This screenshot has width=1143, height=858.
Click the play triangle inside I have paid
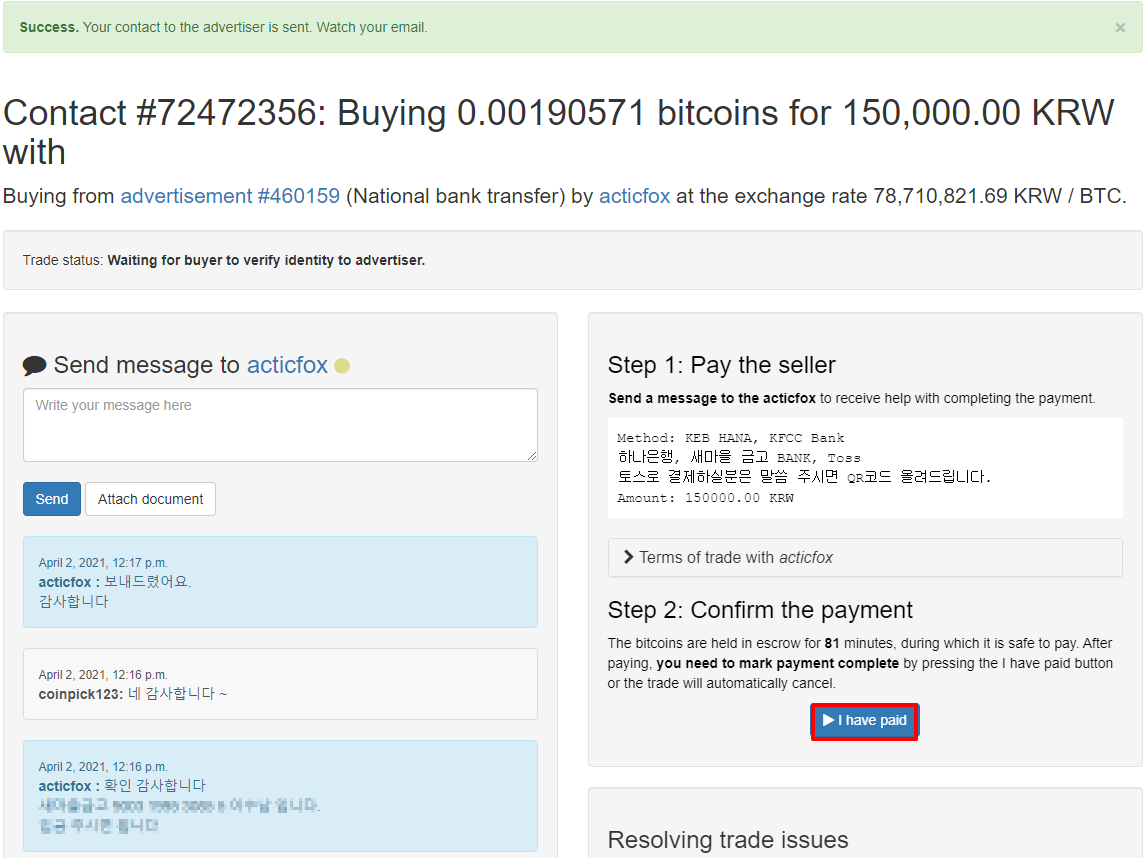pos(829,720)
